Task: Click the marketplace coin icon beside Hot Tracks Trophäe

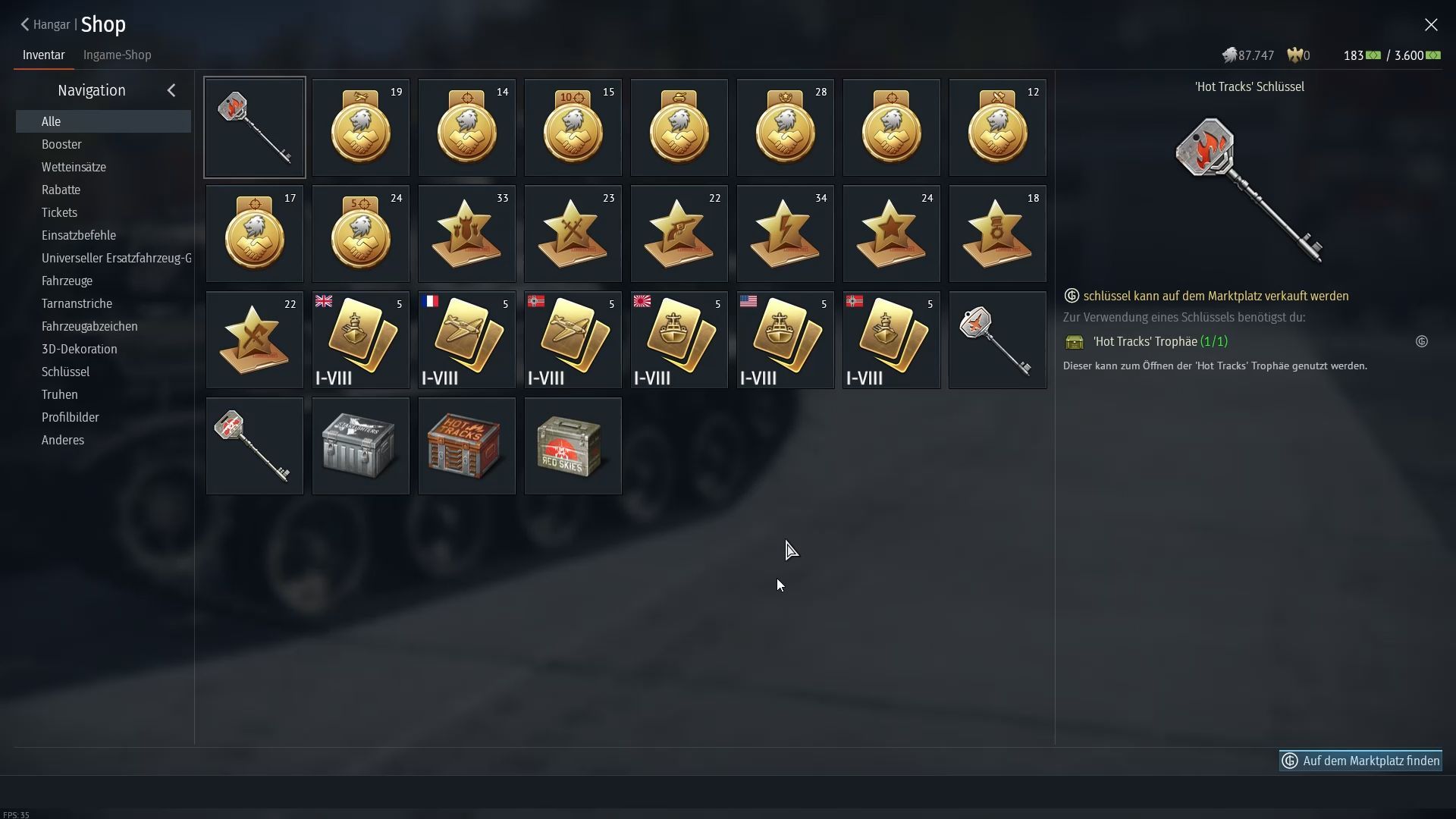Action: pyautogui.click(x=1422, y=342)
